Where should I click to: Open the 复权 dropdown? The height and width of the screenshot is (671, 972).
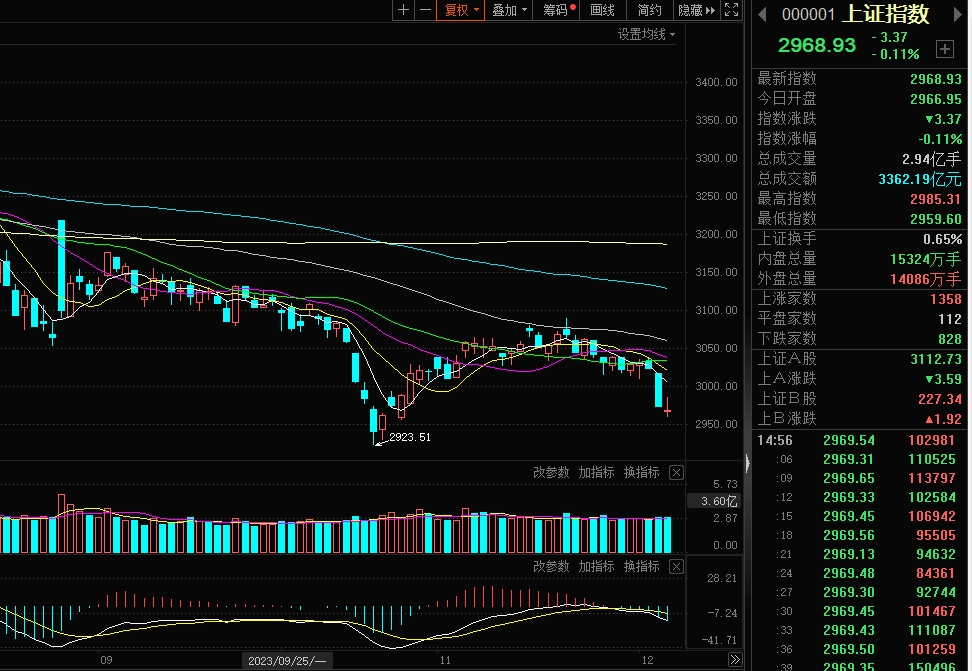pos(462,10)
